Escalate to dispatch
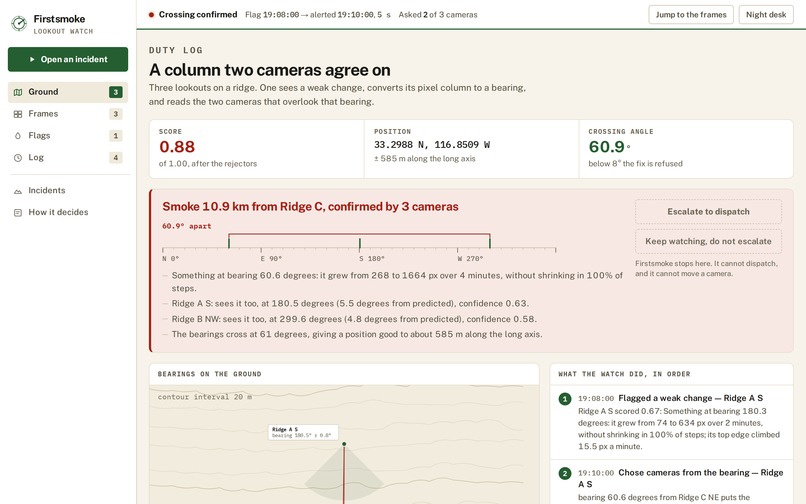 pos(708,211)
